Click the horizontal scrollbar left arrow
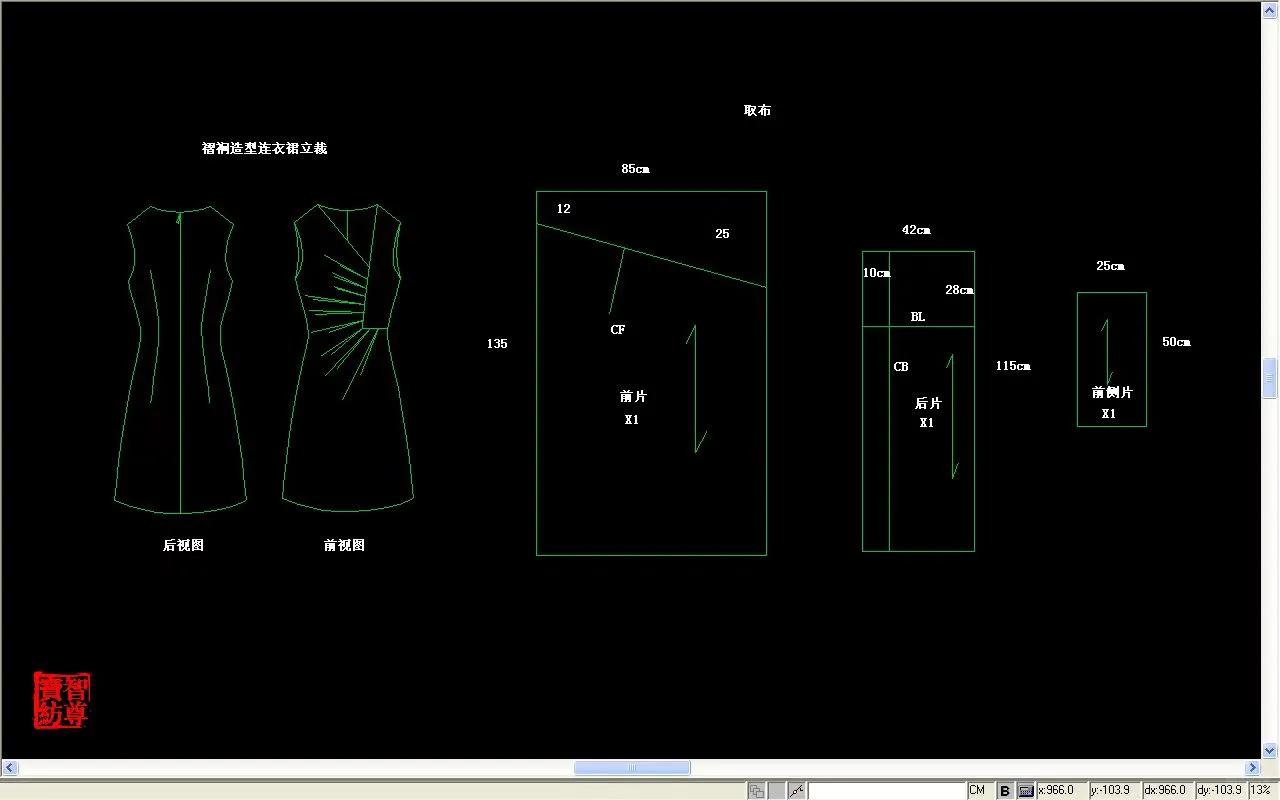Viewport: 1280px width, 800px height. (9, 768)
